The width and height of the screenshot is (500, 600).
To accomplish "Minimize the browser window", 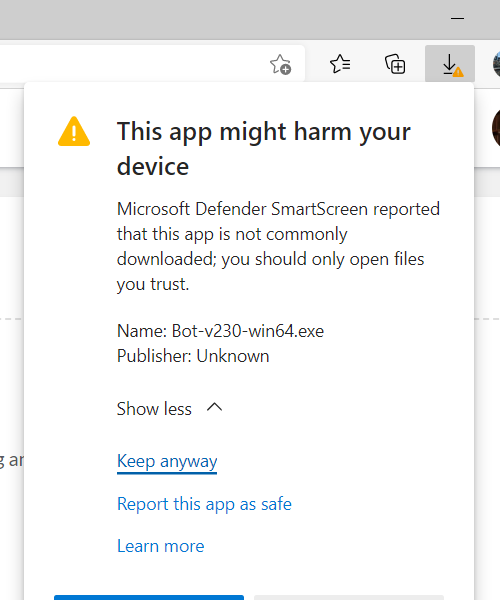I will [457, 18].
